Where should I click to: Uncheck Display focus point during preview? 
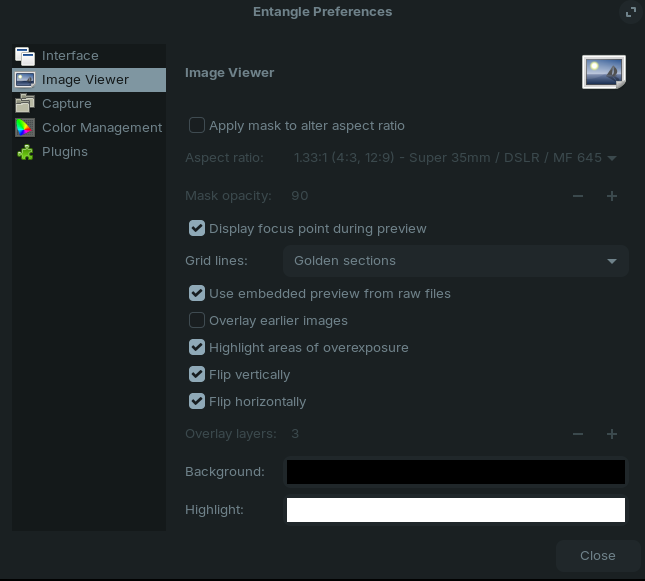pyautogui.click(x=197, y=229)
